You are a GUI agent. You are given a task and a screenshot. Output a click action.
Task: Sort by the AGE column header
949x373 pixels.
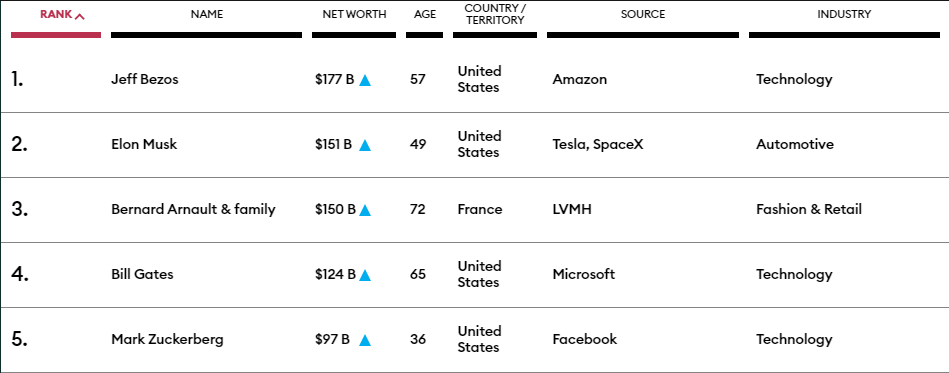[x=425, y=15]
